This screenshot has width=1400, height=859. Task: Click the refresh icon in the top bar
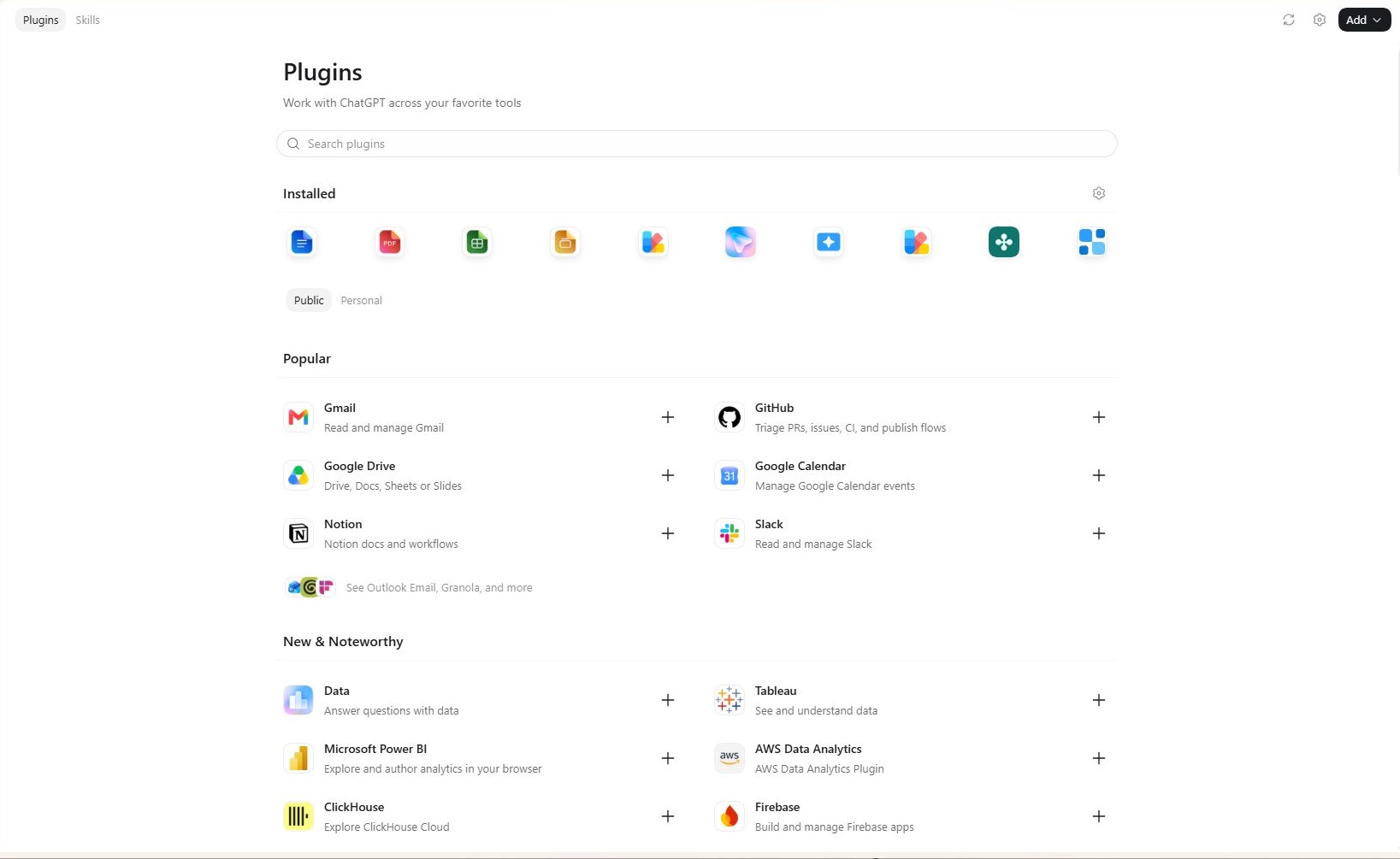click(1289, 20)
